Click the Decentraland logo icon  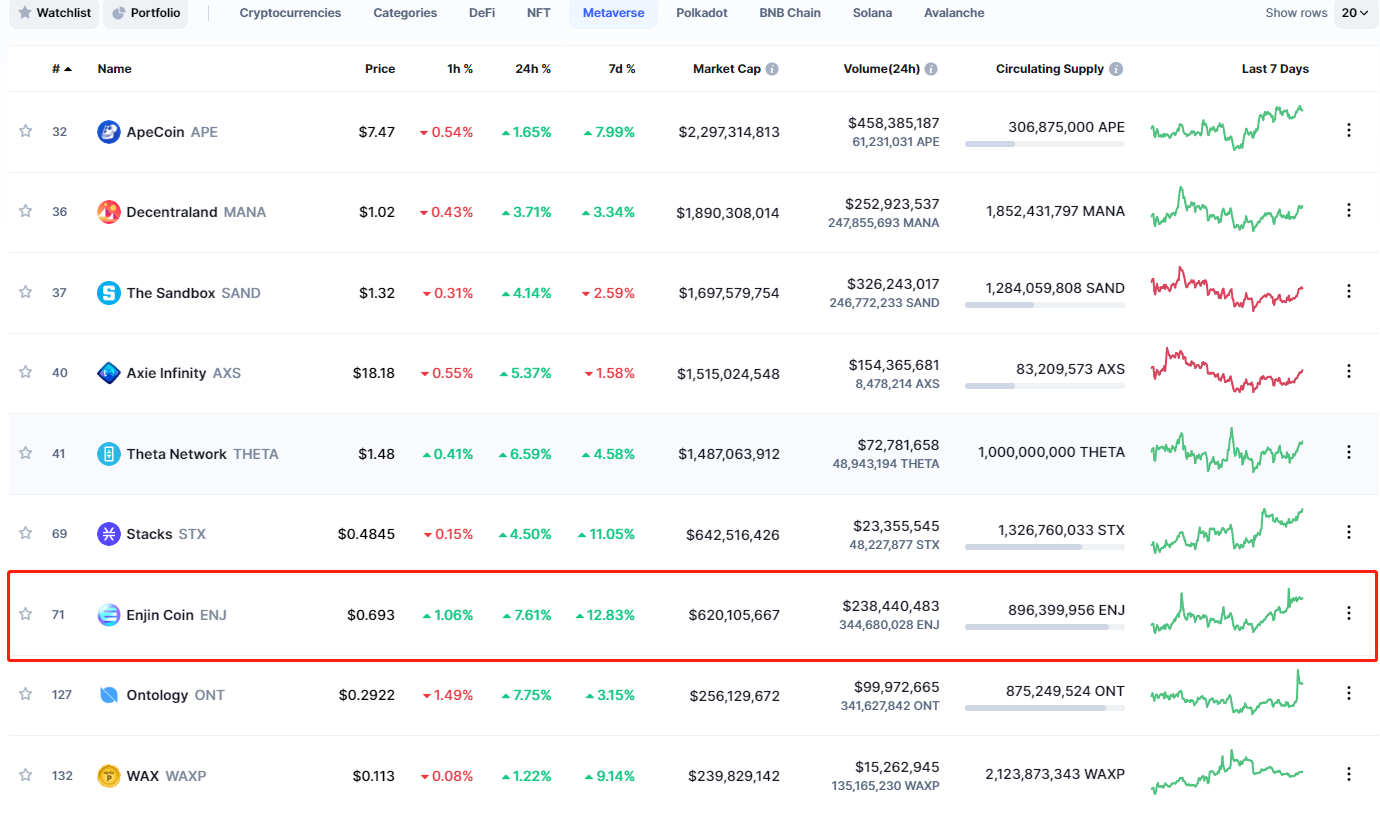pyautogui.click(x=109, y=212)
